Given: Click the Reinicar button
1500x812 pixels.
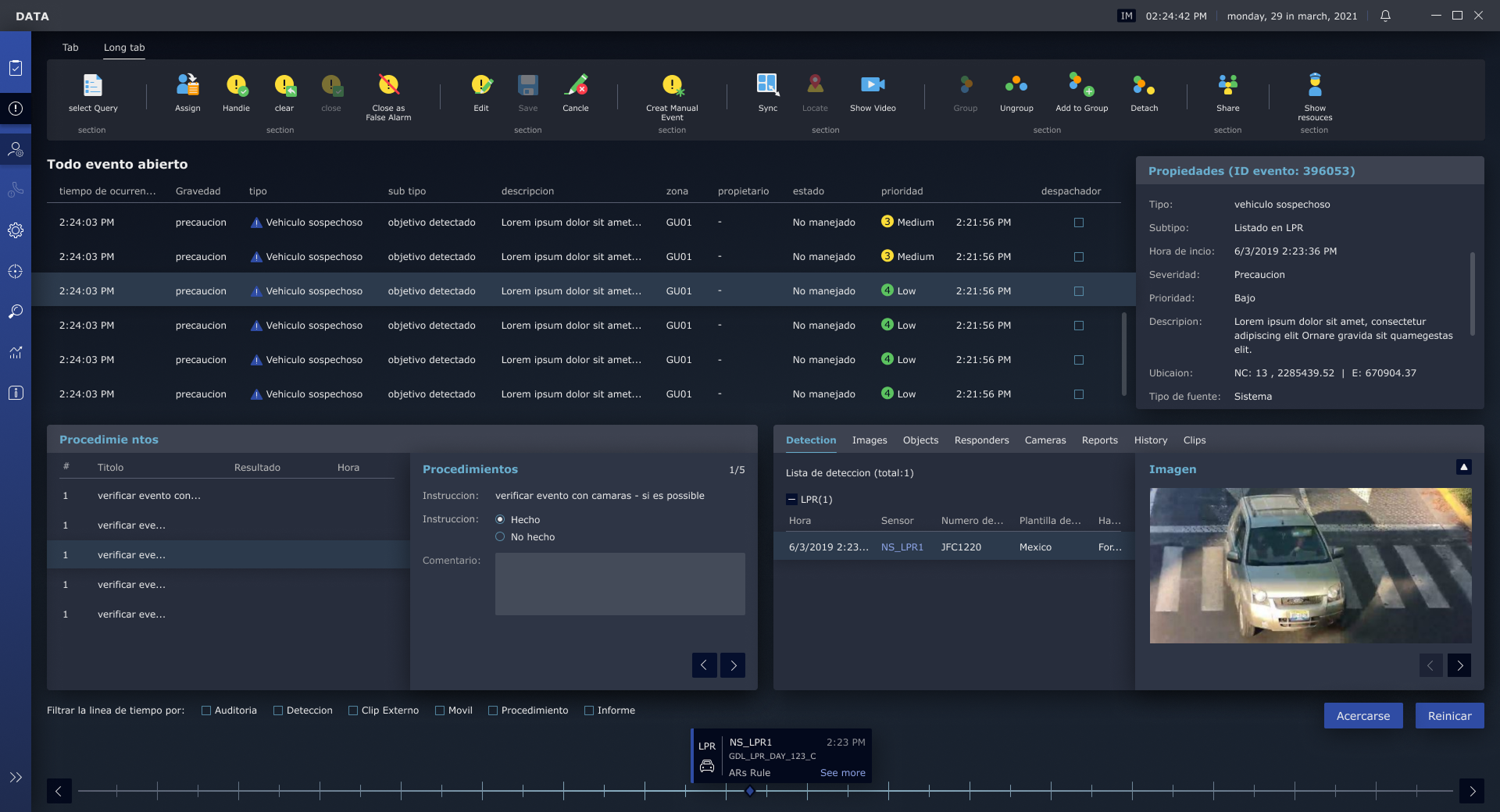Looking at the screenshot, I should click(x=1449, y=716).
